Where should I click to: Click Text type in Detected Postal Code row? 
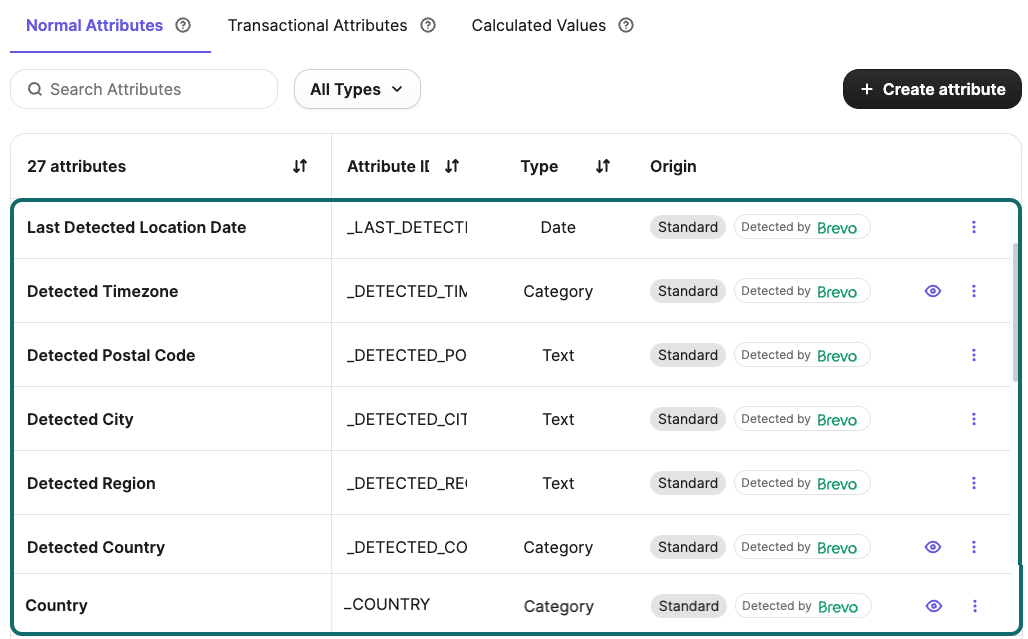(x=558, y=355)
